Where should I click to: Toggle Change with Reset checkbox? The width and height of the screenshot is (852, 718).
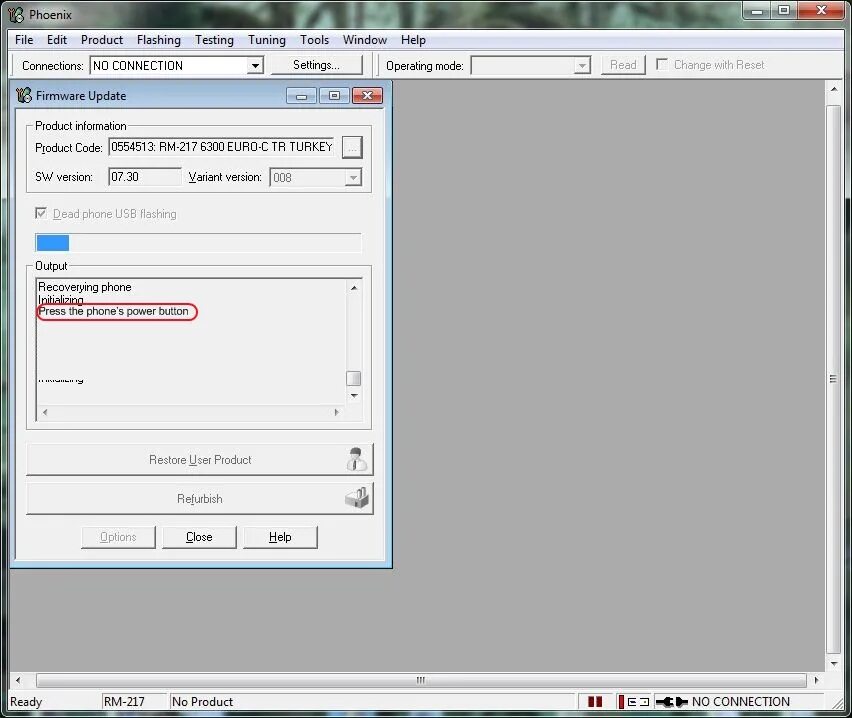click(662, 65)
